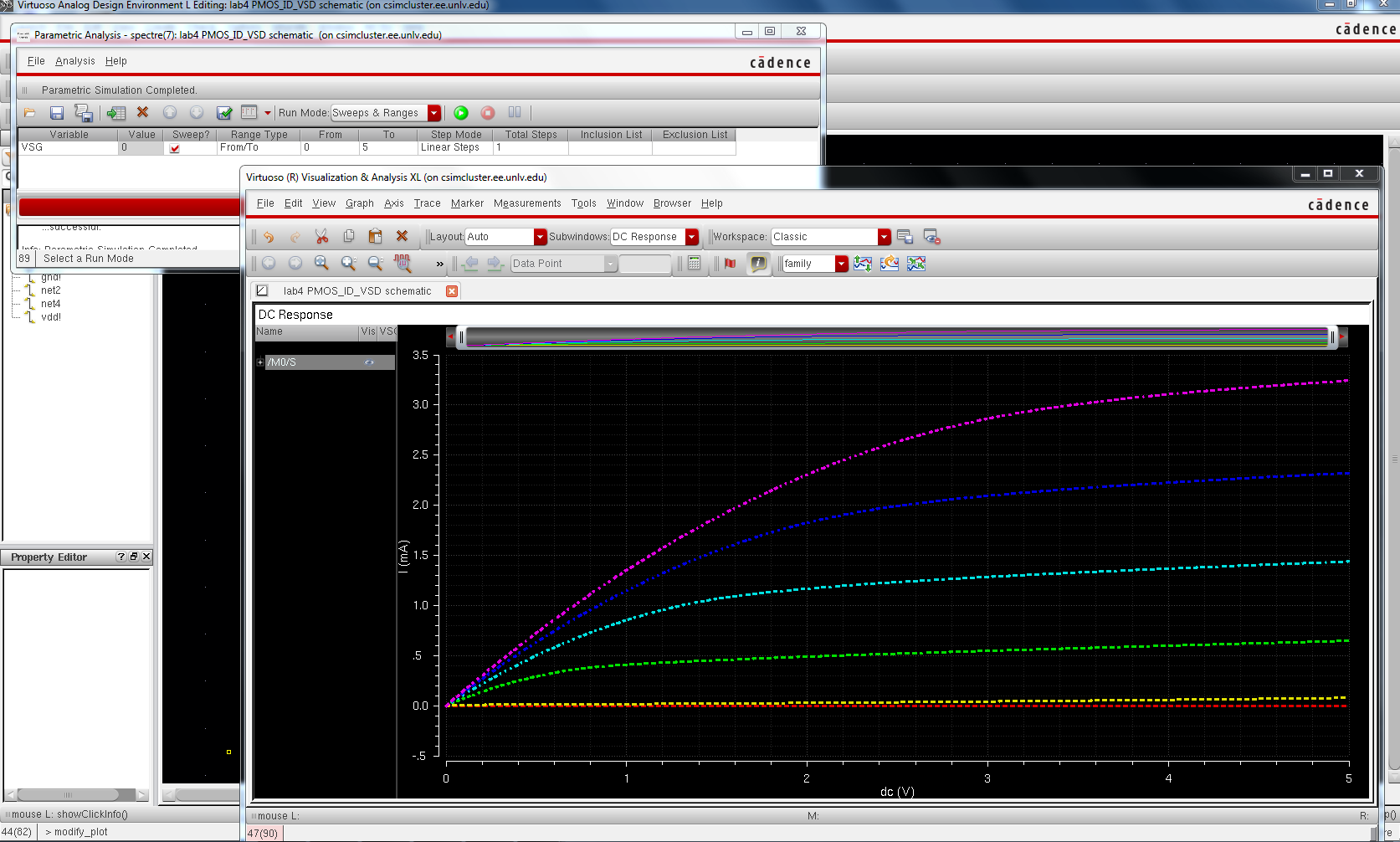The height and width of the screenshot is (842, 1400).
Task: Paste clipboard icon in Visualization toolbar
Action: click(x=376, y=237)
